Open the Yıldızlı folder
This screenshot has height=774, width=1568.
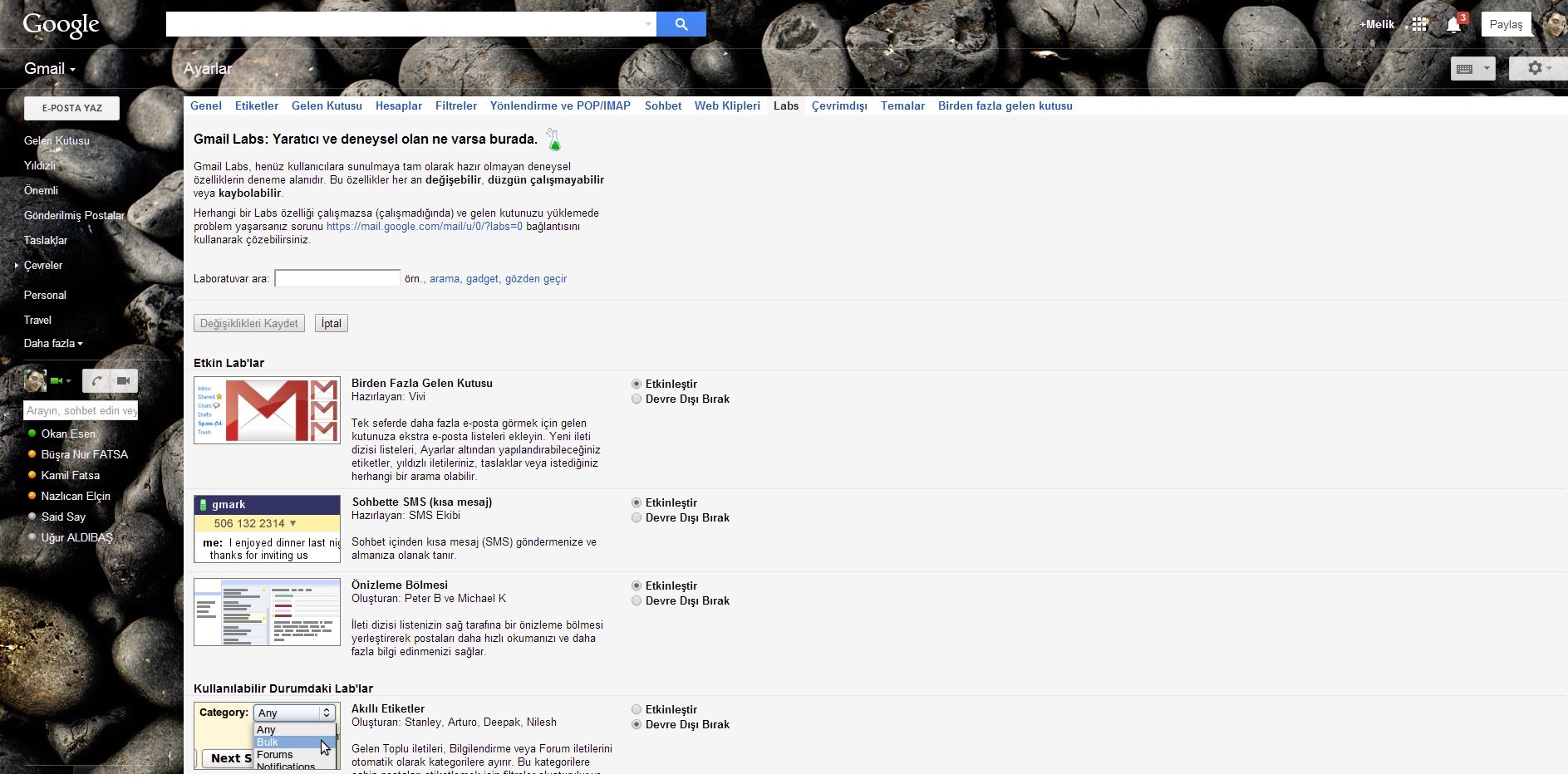40,165
